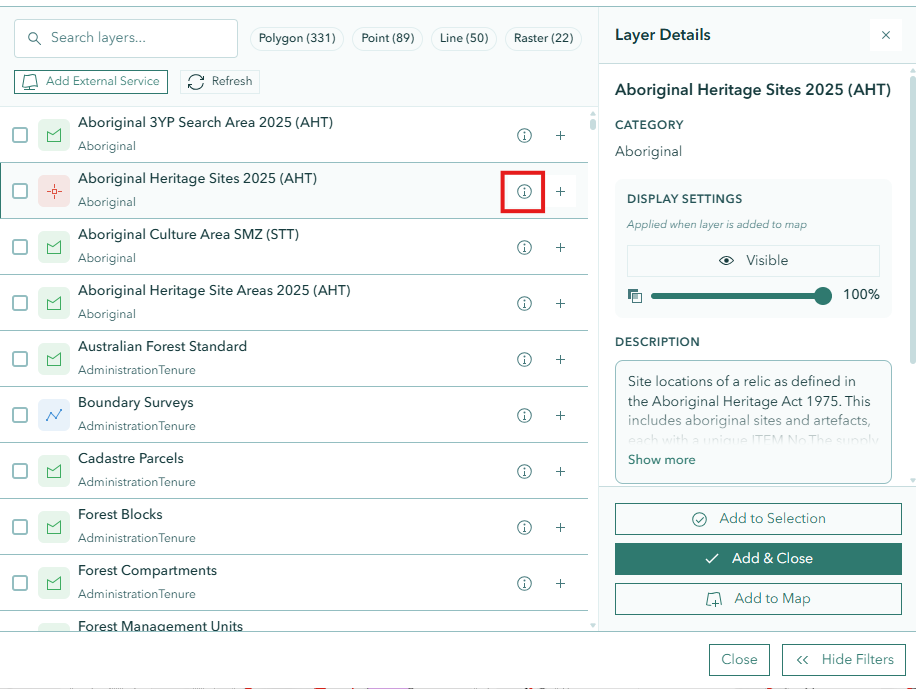Check the checkbox for Australian Forest Standard
Image resolution: width=916 pixels, height=689 pixels.
click(x=19, y=358)
